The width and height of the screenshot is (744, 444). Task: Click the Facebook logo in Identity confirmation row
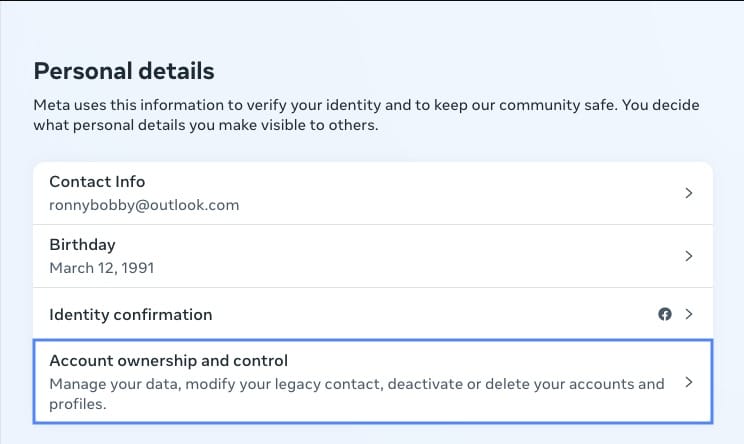665,314
